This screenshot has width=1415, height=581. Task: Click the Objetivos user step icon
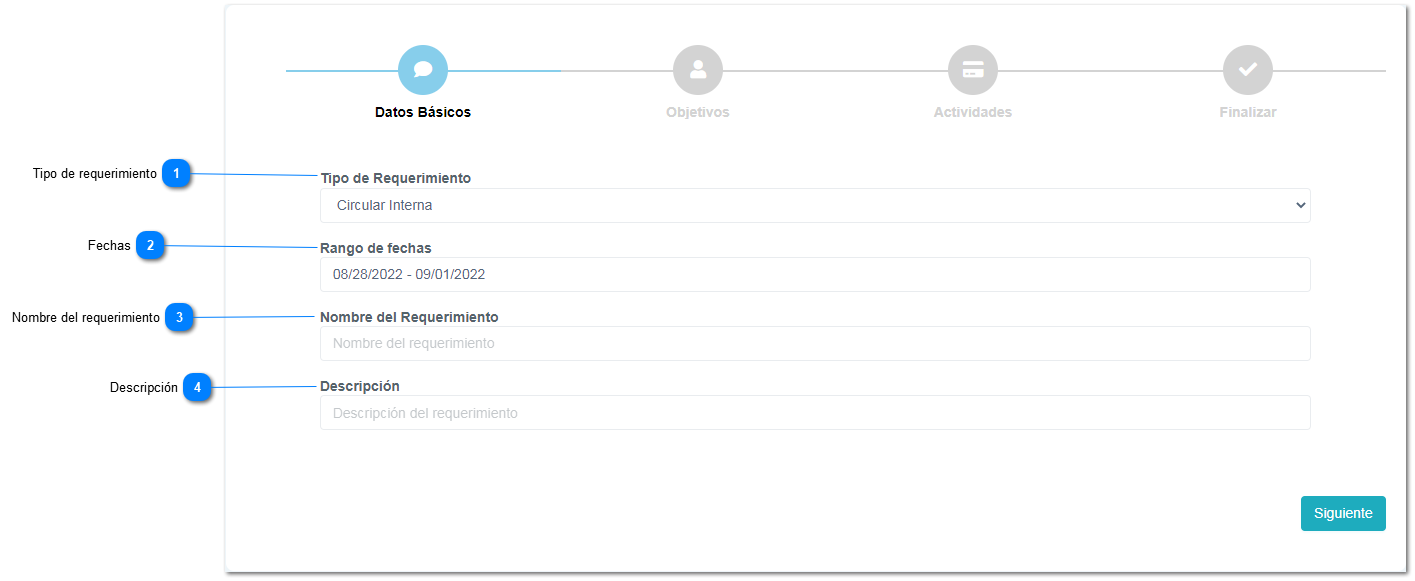click(698, 70)
